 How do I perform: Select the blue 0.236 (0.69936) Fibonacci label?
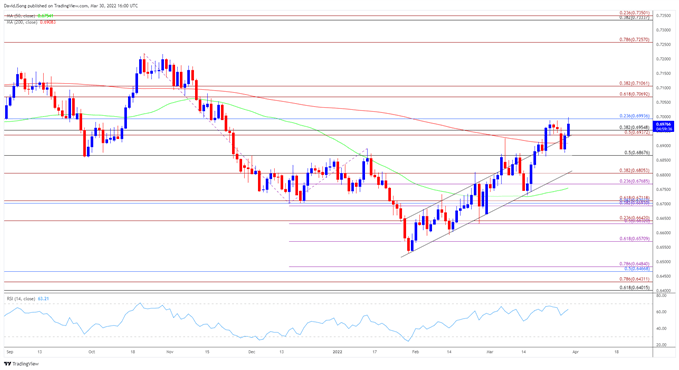(x=634, y=116)
